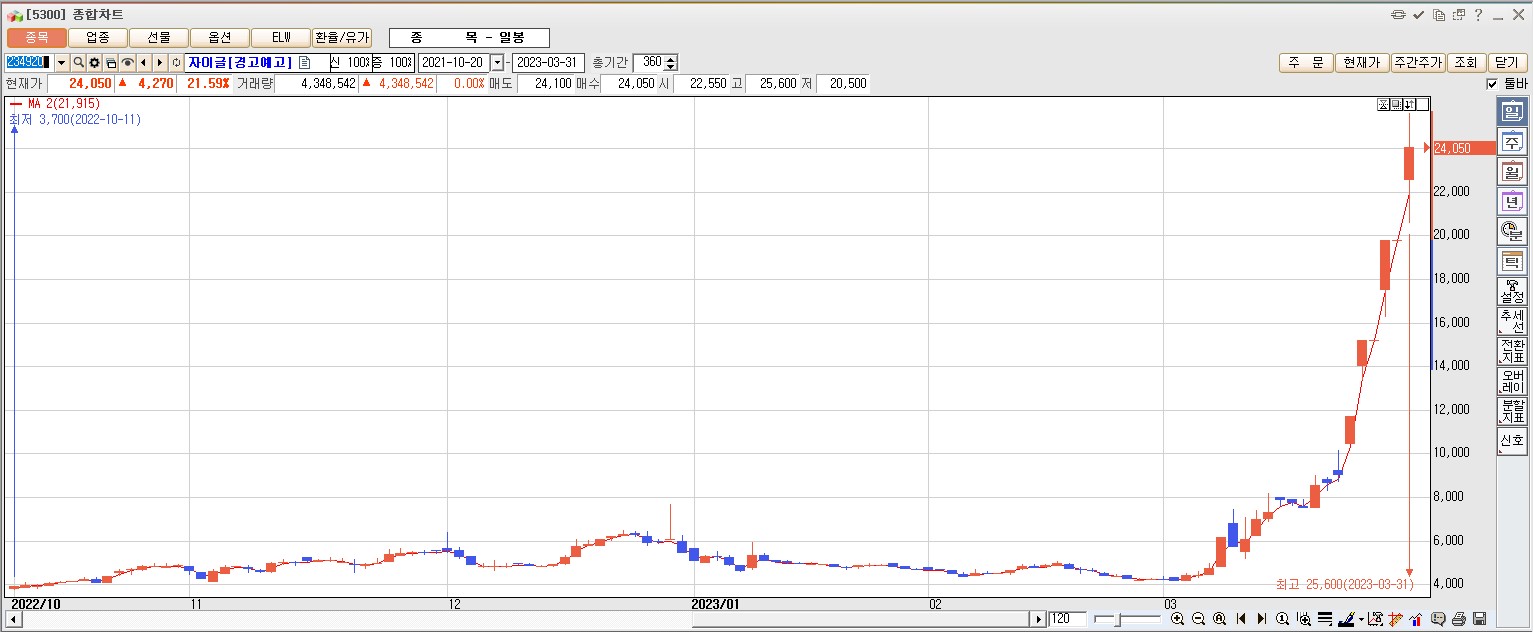
Task: Switch to the 업종 tab
Action: 98,38
